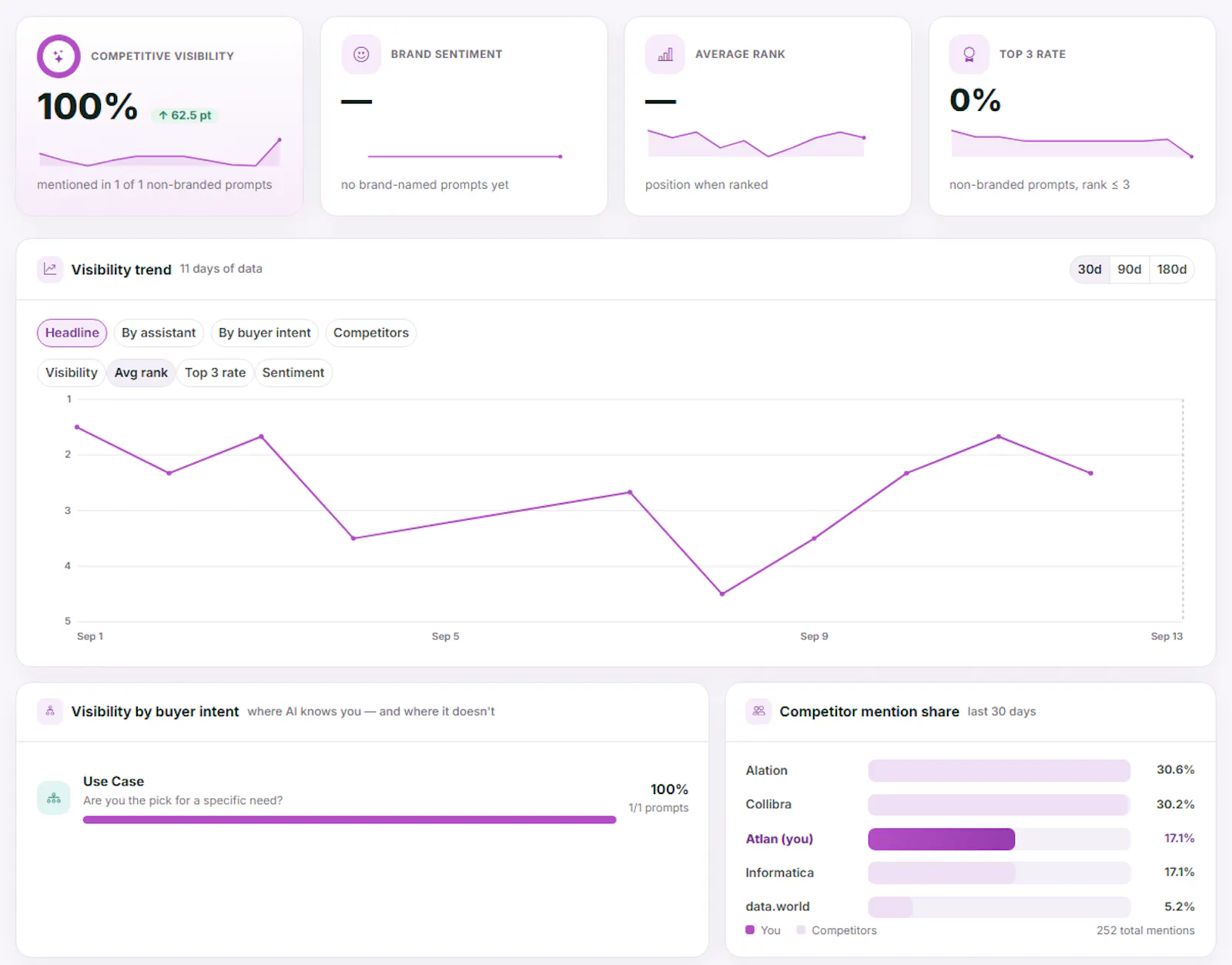1232x965 pixels.
Task: Click the Use Case purple progress bar
Action: pyautogui.click(x=350, y=820)
